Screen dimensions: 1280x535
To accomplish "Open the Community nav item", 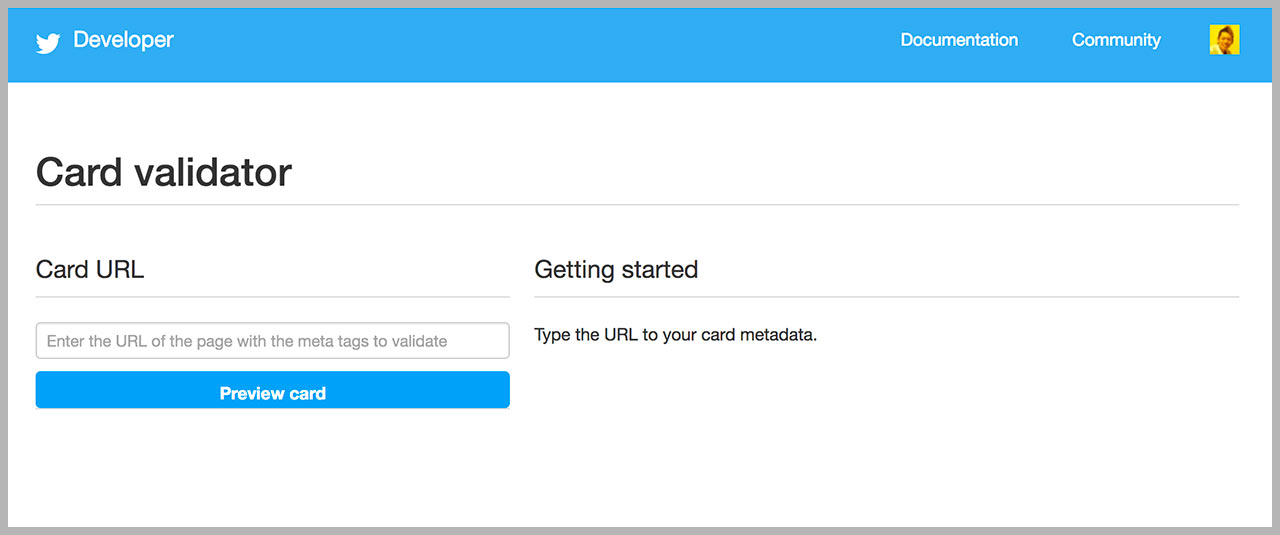I will 1116,40.
